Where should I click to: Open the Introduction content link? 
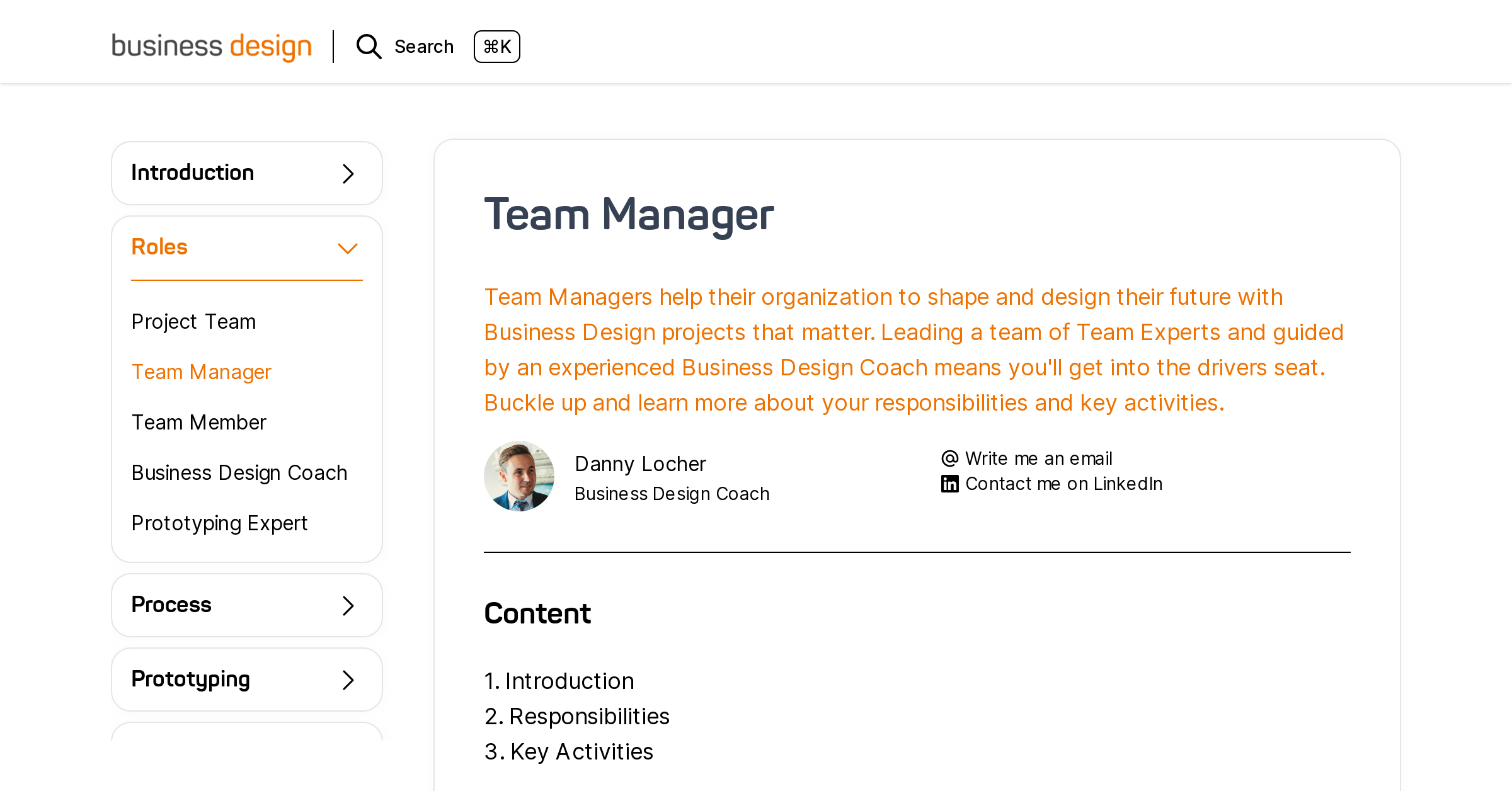coord(569,681)
